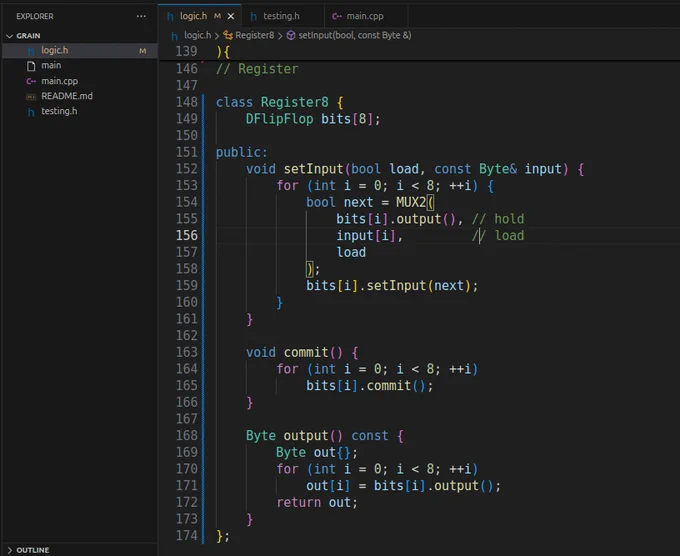The height and width of the screenshot is (556, 680).
Task: Click the modified M badge on logic.h row
Action: pyautogui.click(x=142, y=51)
